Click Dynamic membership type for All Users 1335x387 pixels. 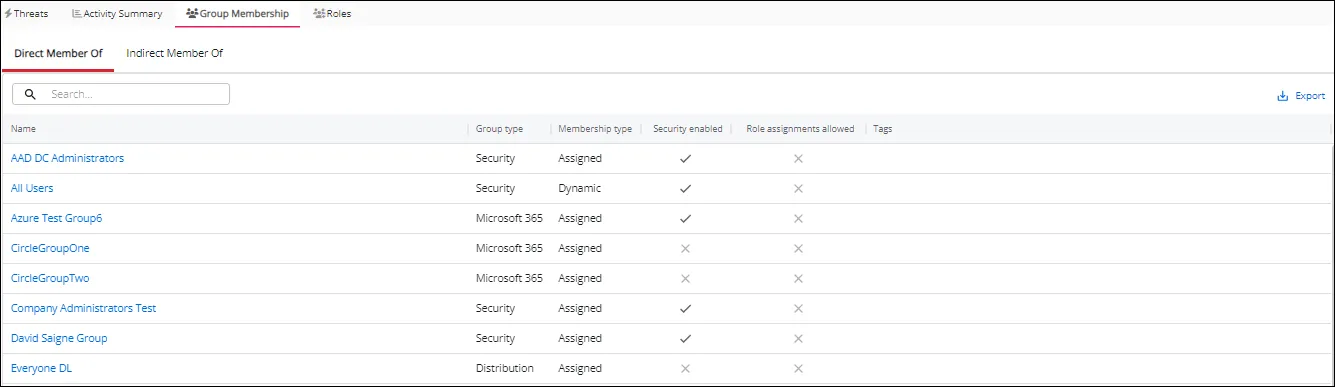(580, 188)
